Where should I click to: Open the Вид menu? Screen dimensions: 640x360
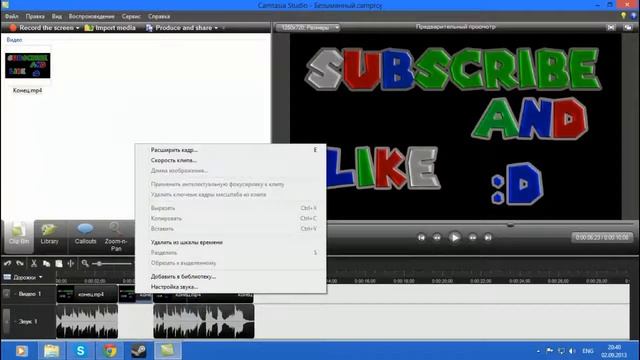[x=57, y=17]
